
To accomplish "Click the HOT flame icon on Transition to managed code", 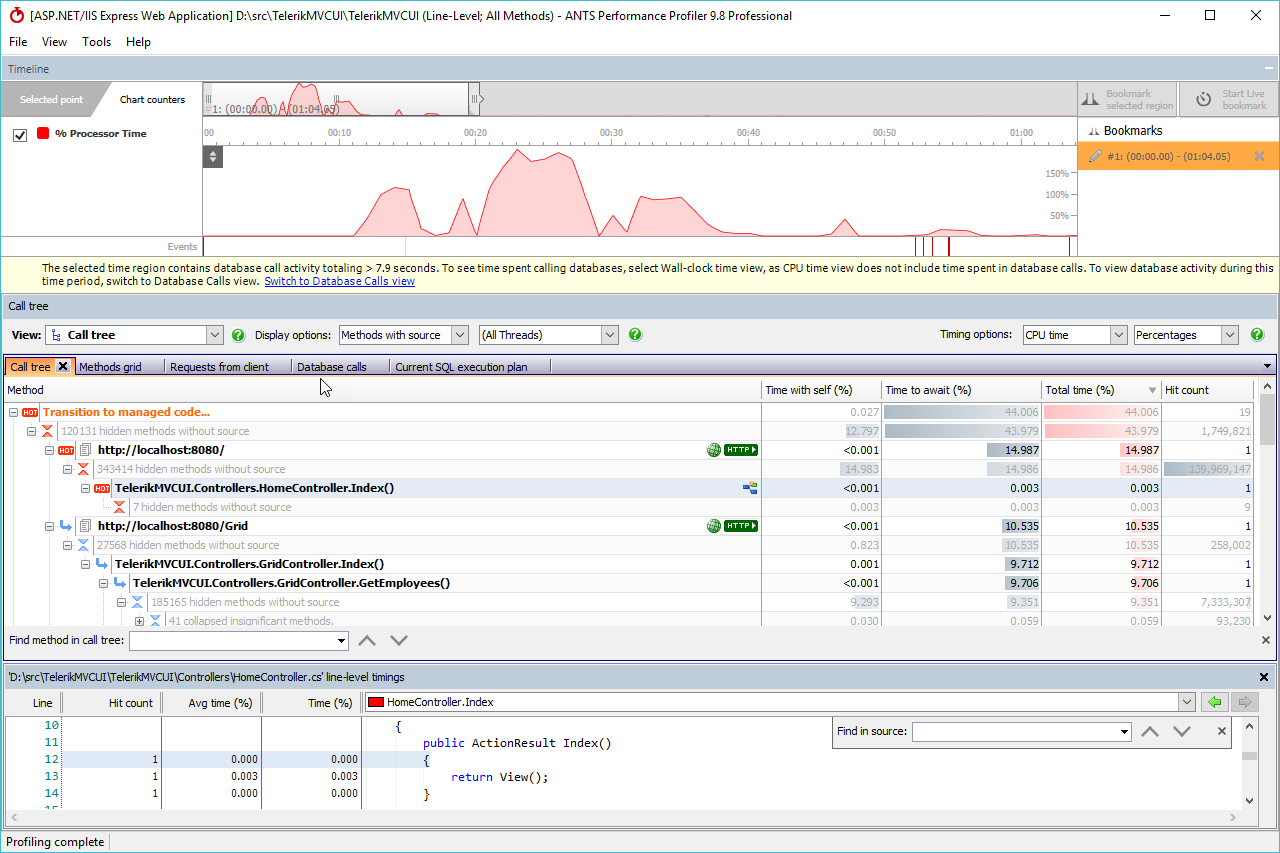I will [x=30, y=411].
